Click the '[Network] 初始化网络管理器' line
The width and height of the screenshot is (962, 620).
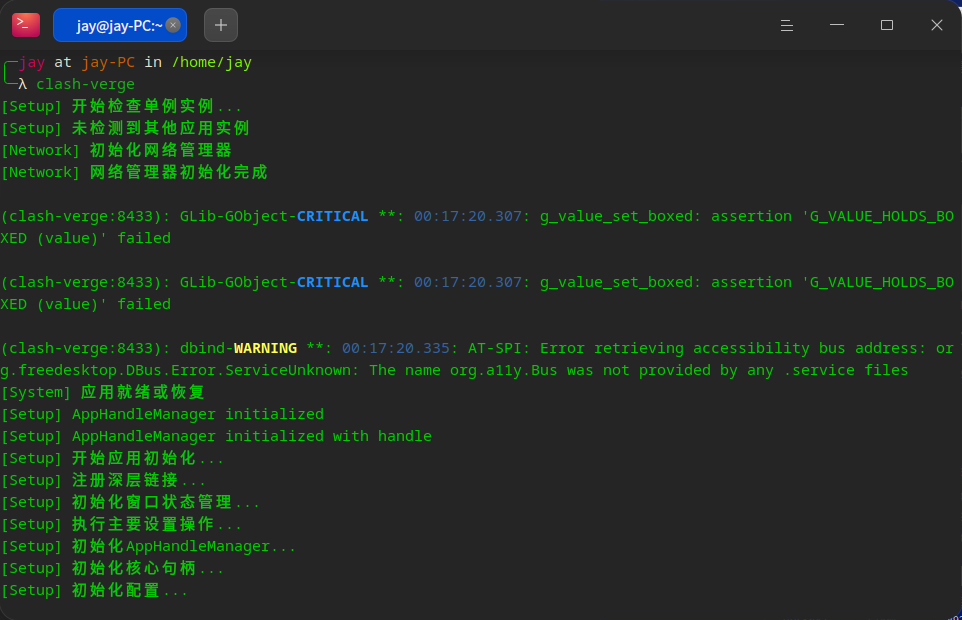pos(117,150)
